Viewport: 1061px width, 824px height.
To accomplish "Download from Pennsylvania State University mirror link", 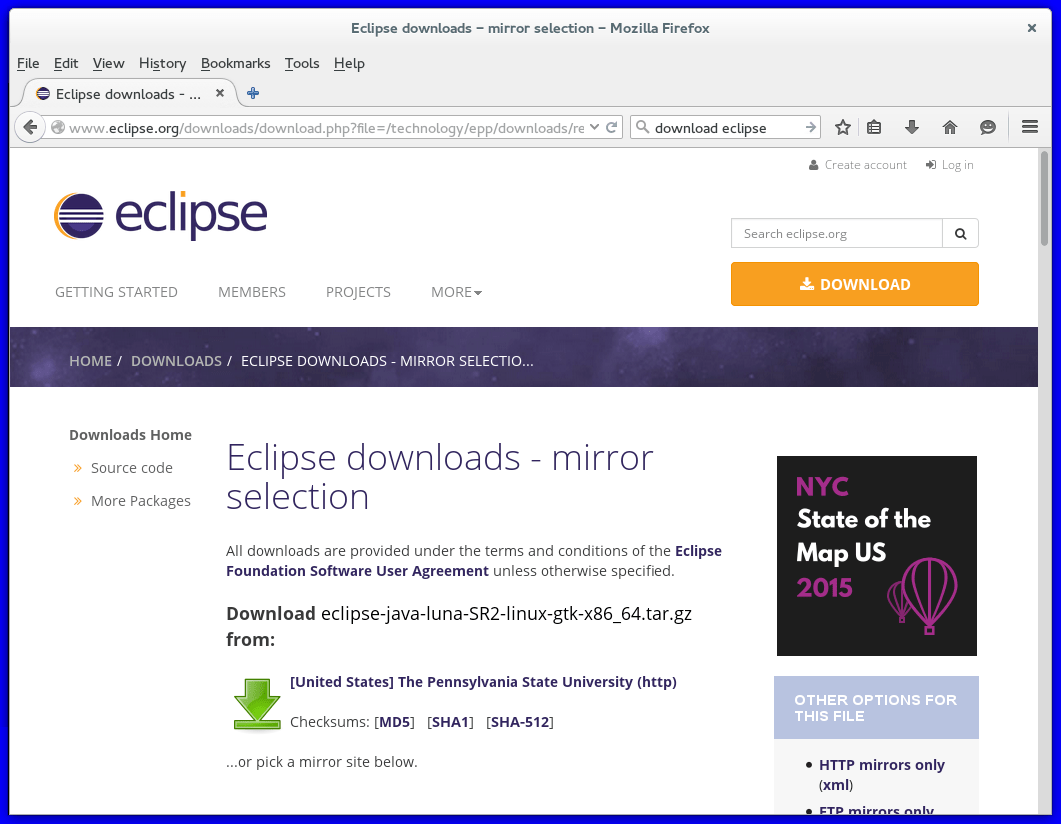I will coord(483,681).
